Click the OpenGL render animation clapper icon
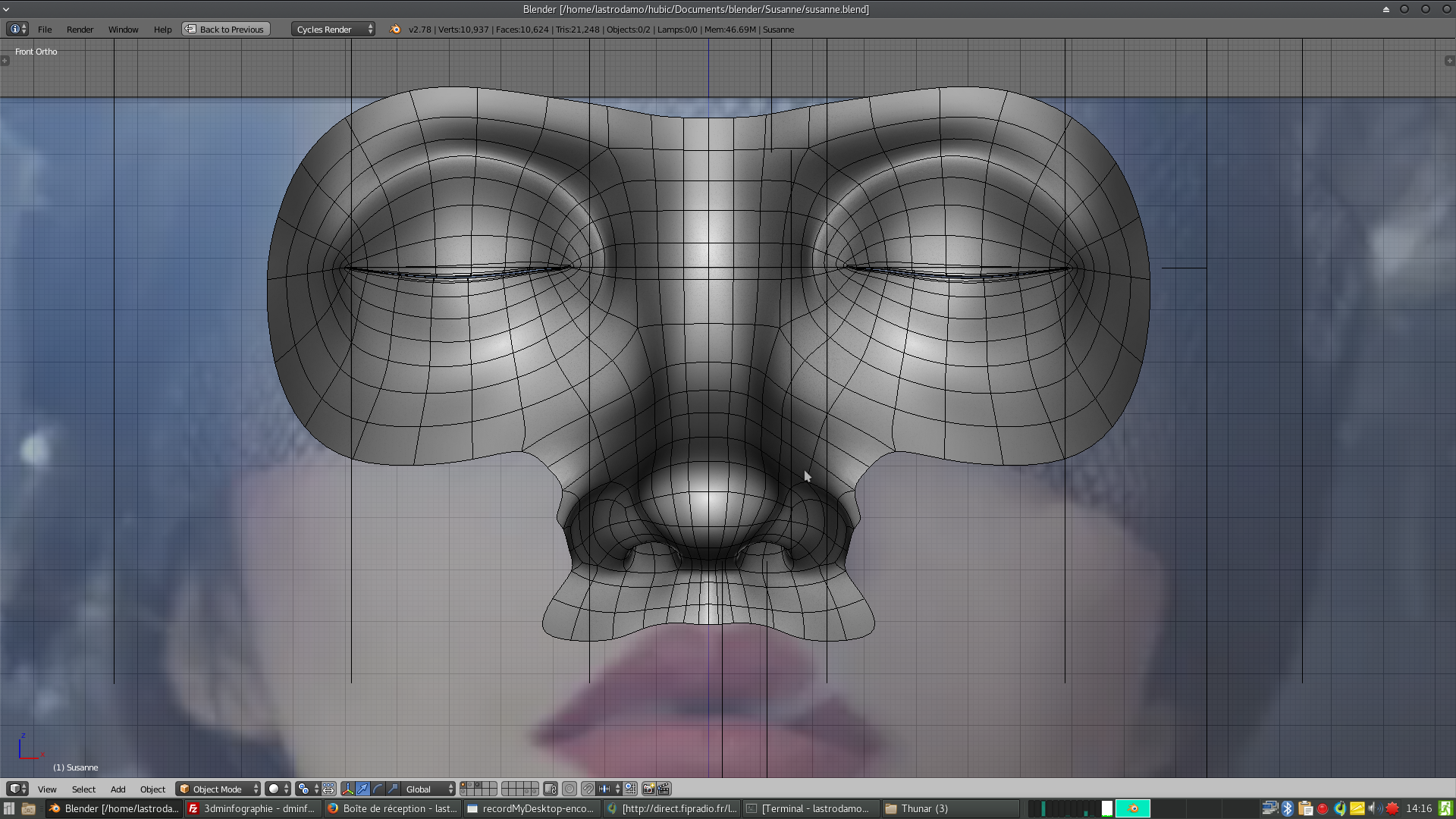This screenshot has width=1456, height=819. [x=664, y=789]
